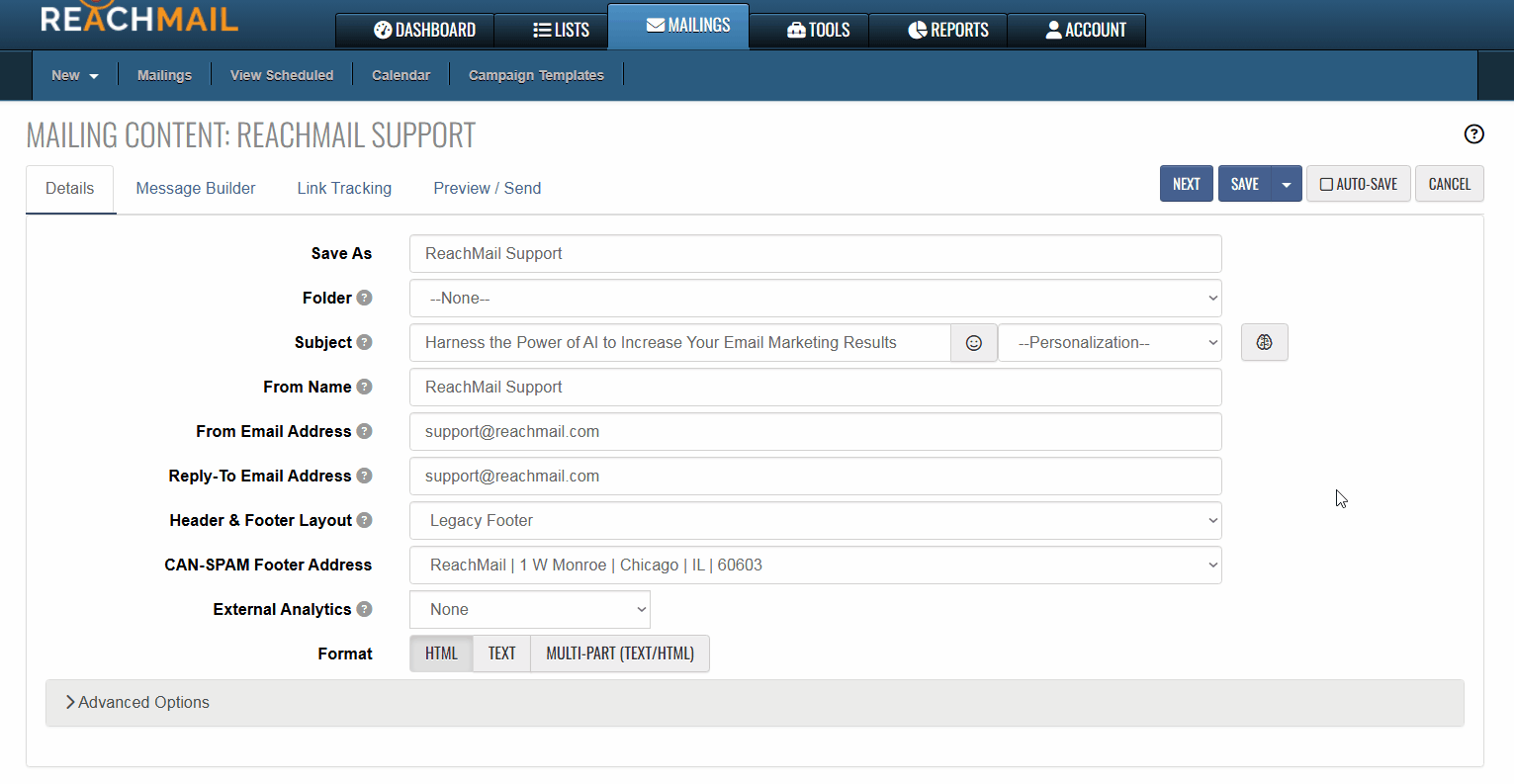Open the Campaign Templates link
This screenshot has height=784, width=1514.
536,75
